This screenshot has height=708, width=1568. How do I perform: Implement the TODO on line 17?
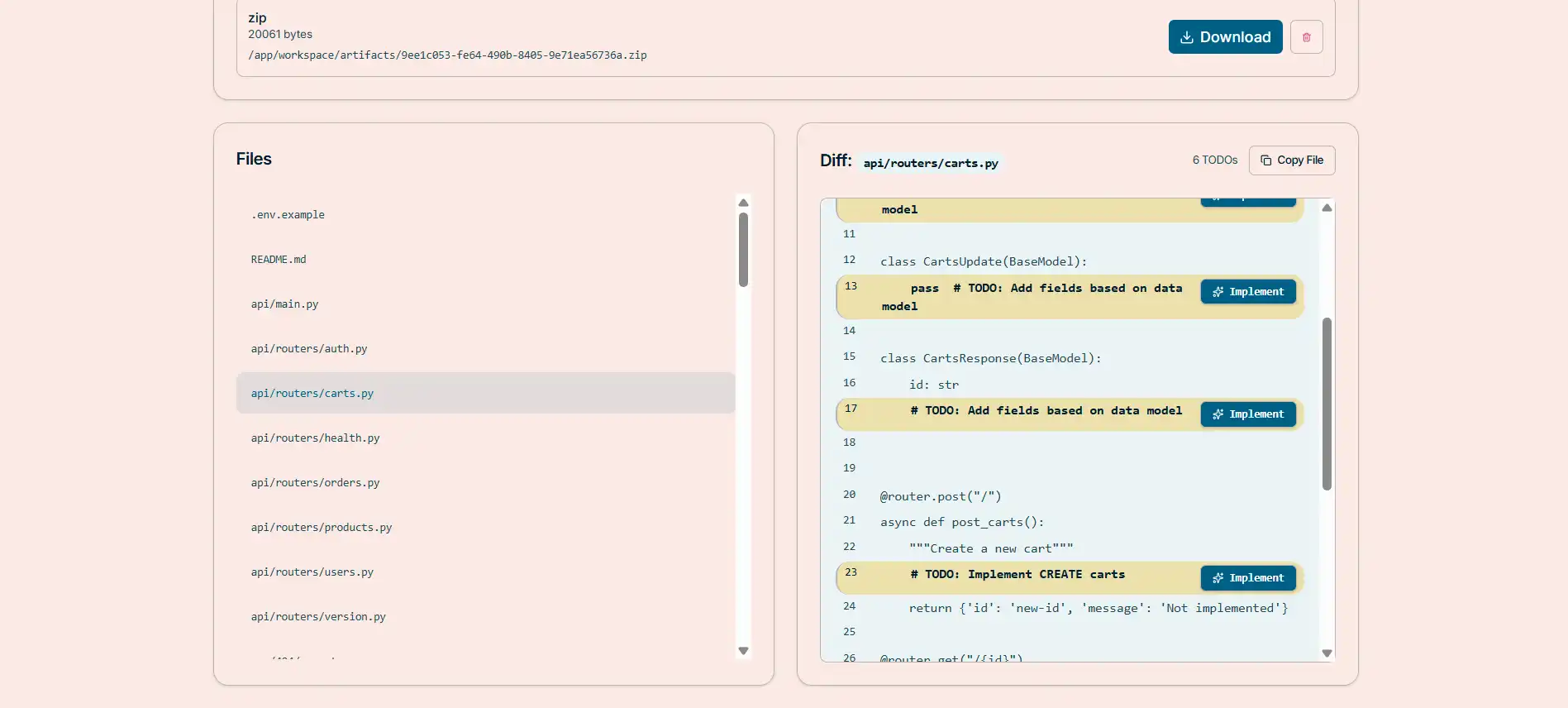[x=1248, y=414]
